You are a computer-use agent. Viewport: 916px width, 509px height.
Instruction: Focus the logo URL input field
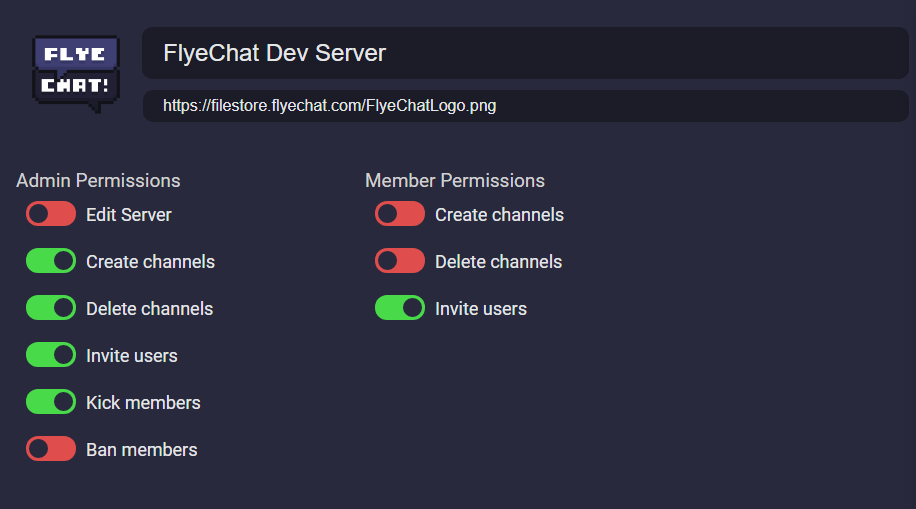pos(524,105)
